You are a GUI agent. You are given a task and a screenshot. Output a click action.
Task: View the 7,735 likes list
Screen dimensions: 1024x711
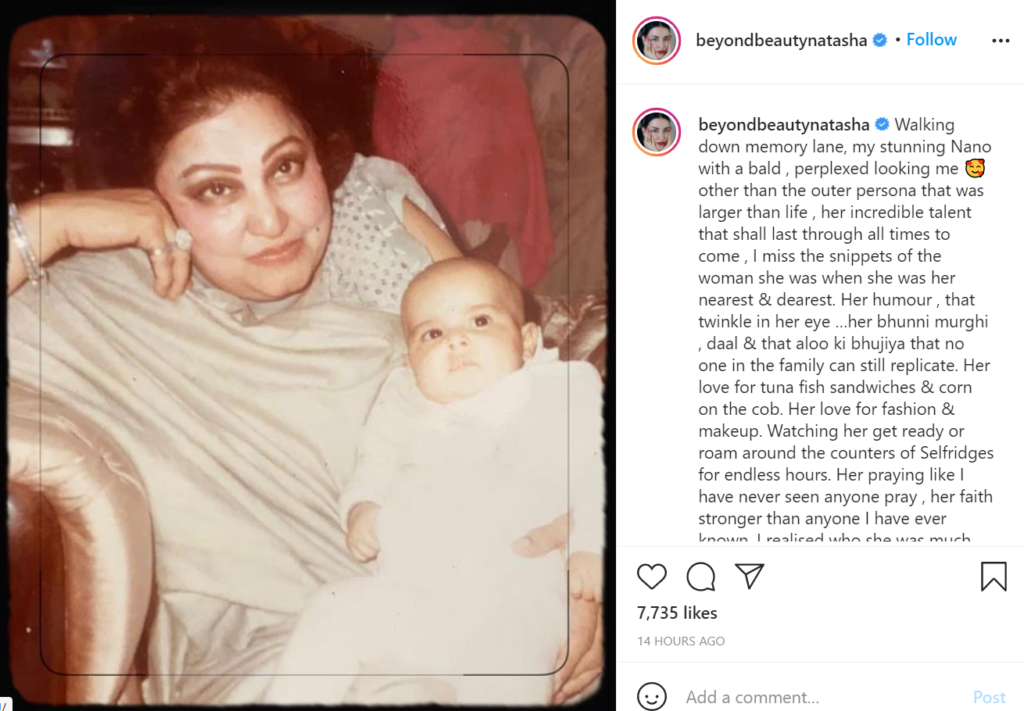tap(677, 612)
